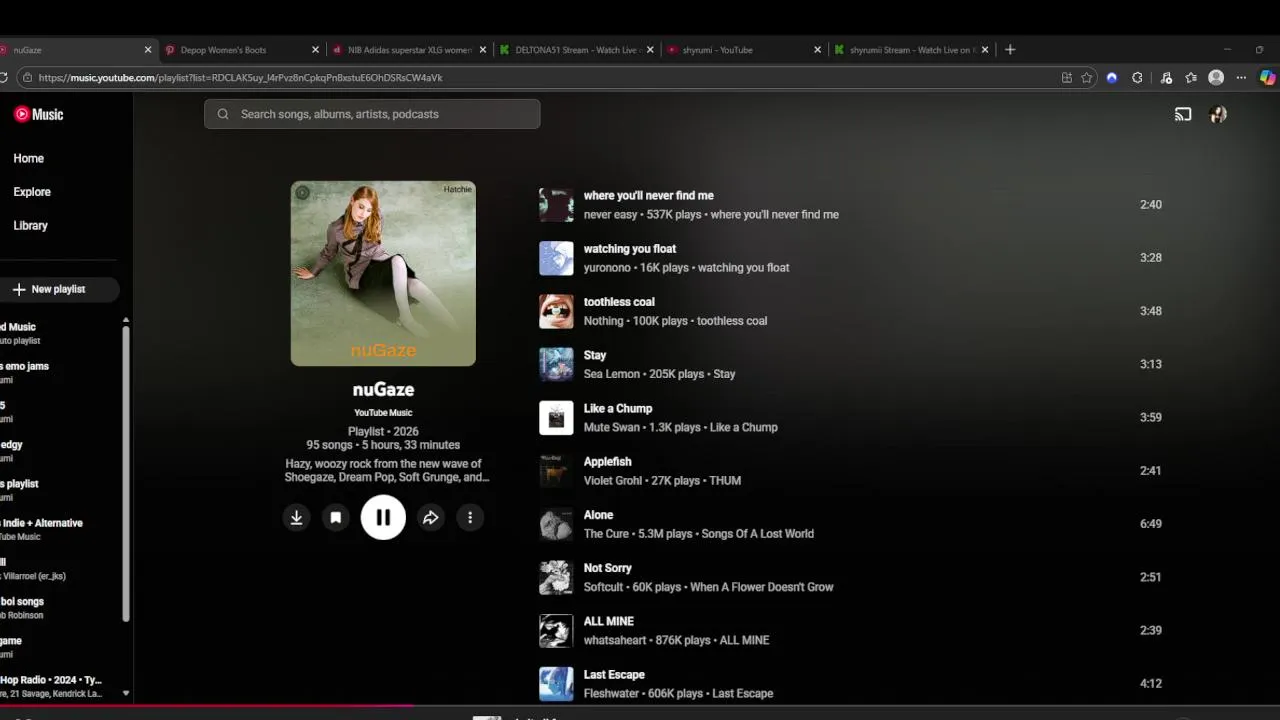Switch to 'NIB Adidas superstar XLG' tab
The width and height of the screenshot is (1280, 720).
pyautogui.click(x=410, y=50)
